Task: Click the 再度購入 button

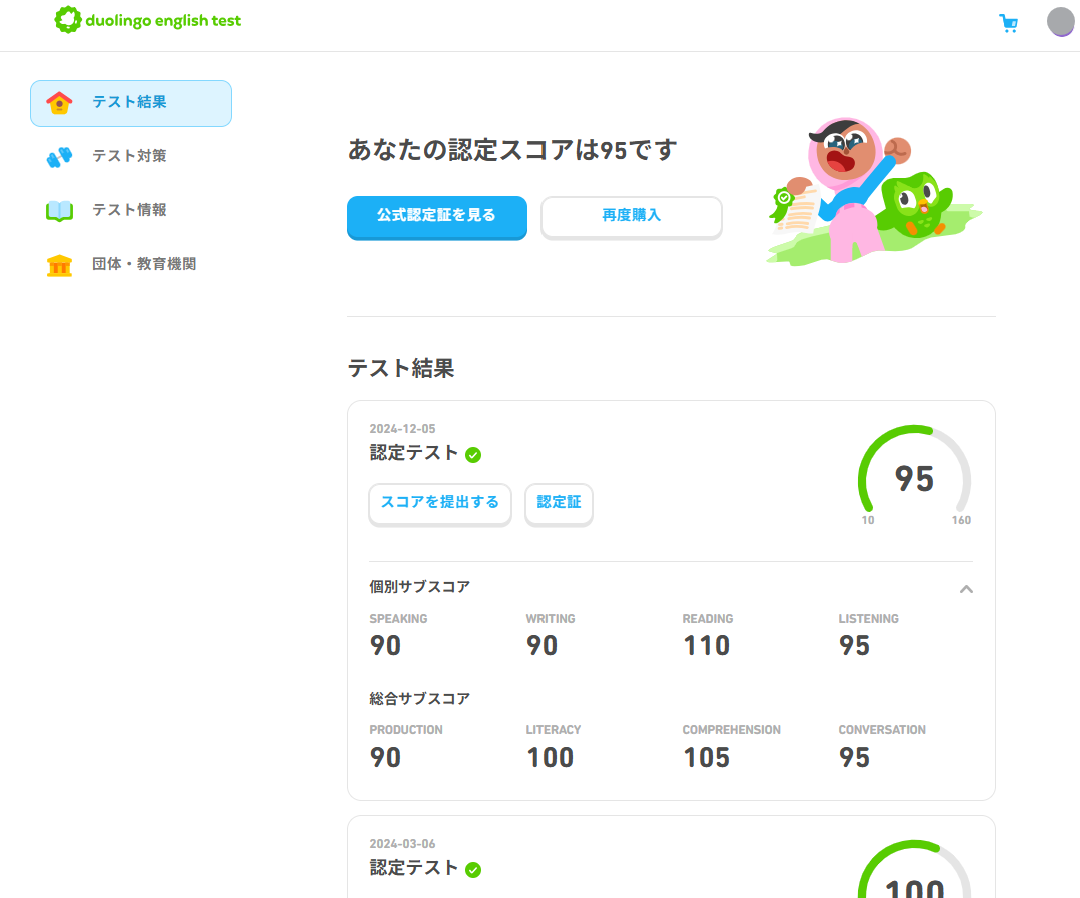Action: (x=632, y=217)
